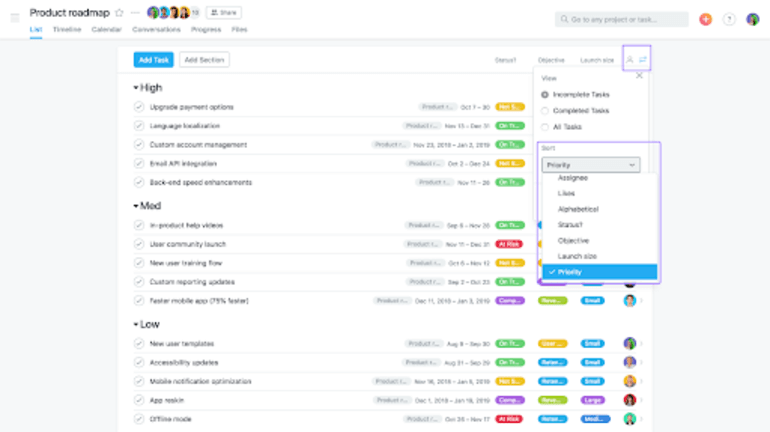Select the Incomplete Tasks radio option

pos(545,94)
